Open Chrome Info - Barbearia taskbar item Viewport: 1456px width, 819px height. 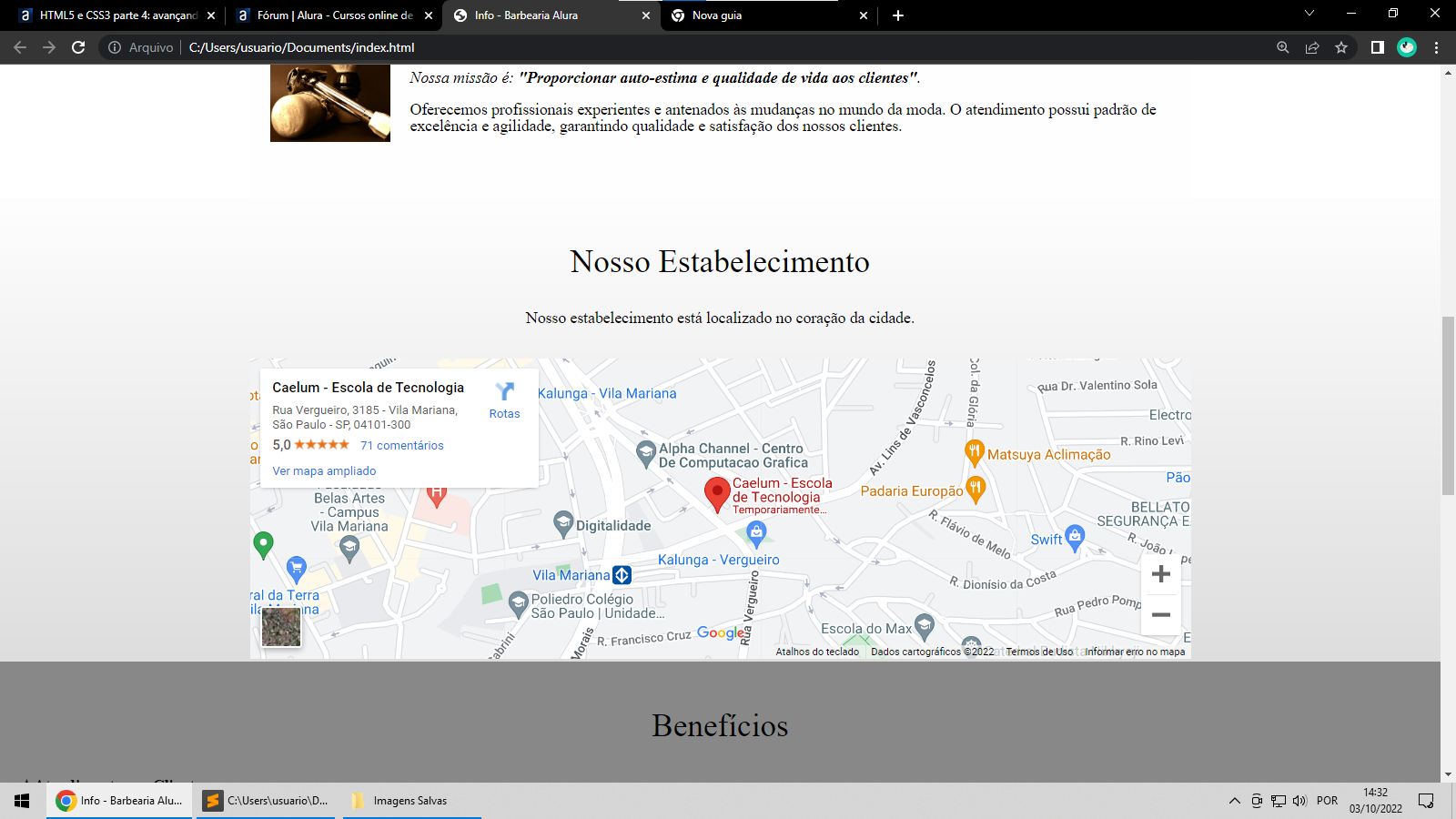coord(119,801)
